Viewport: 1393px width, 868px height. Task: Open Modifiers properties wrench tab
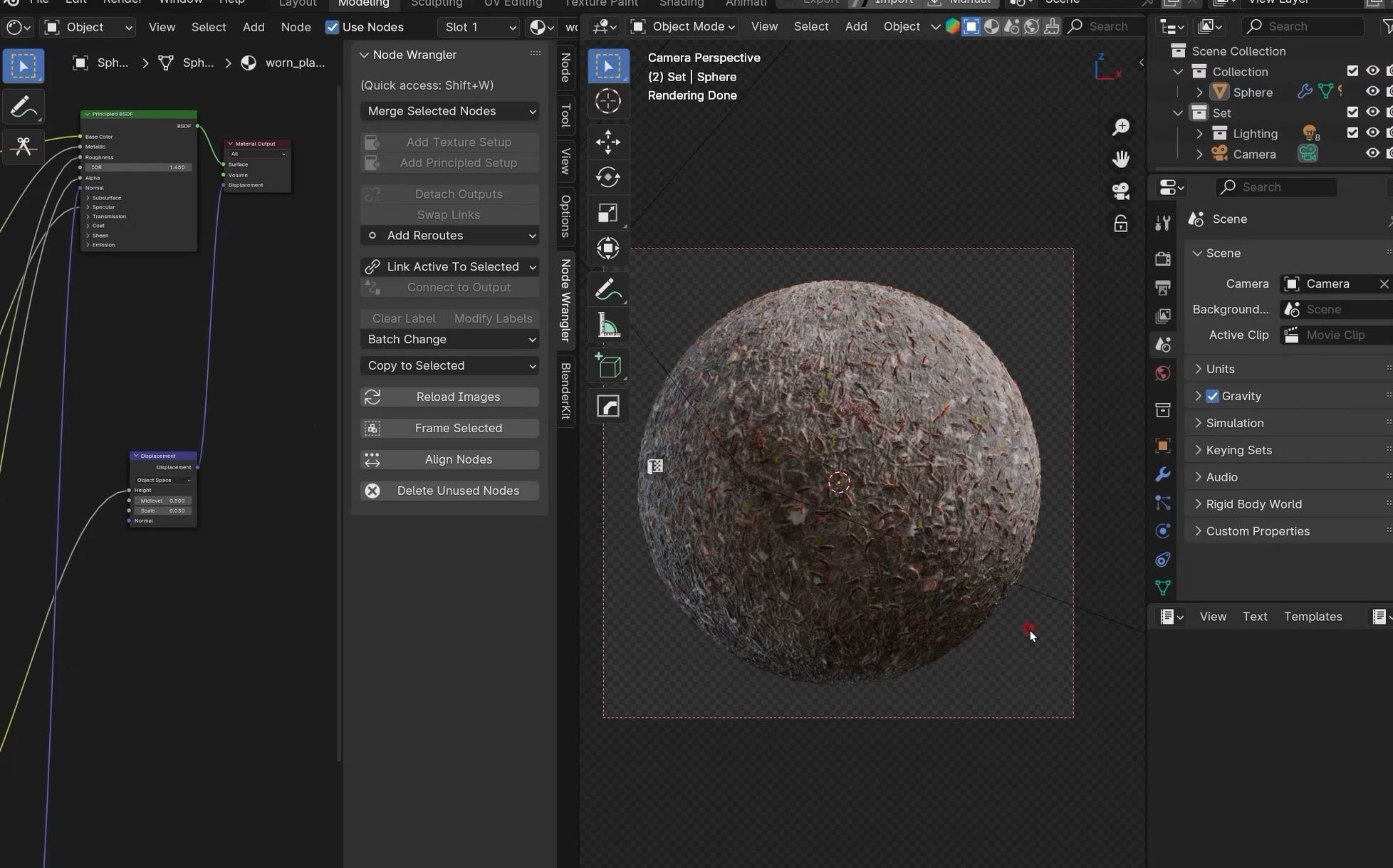click(1162, 474)
